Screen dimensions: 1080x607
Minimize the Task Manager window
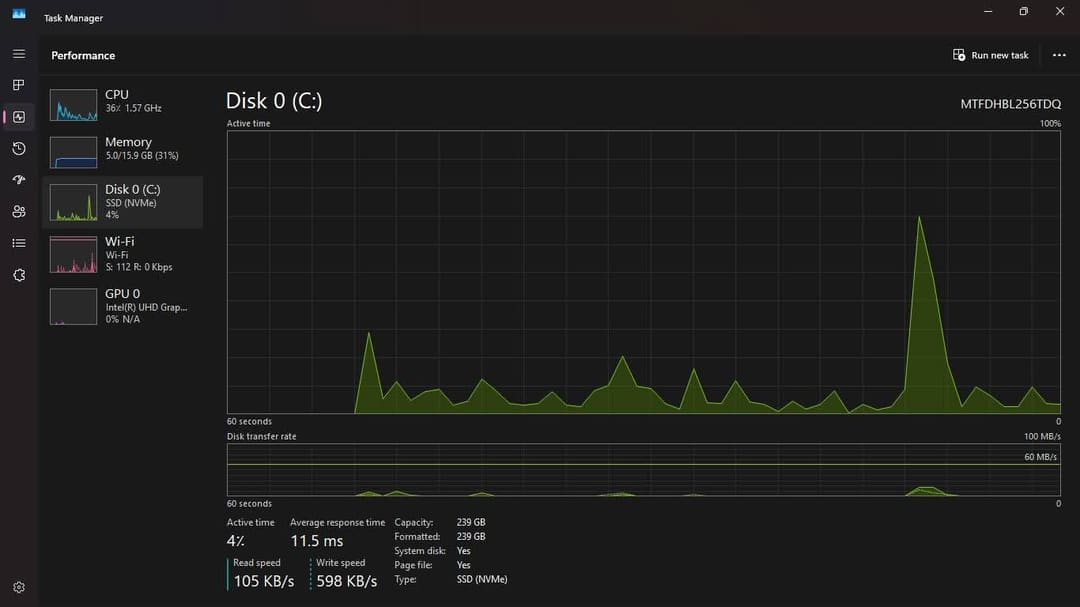988,12
